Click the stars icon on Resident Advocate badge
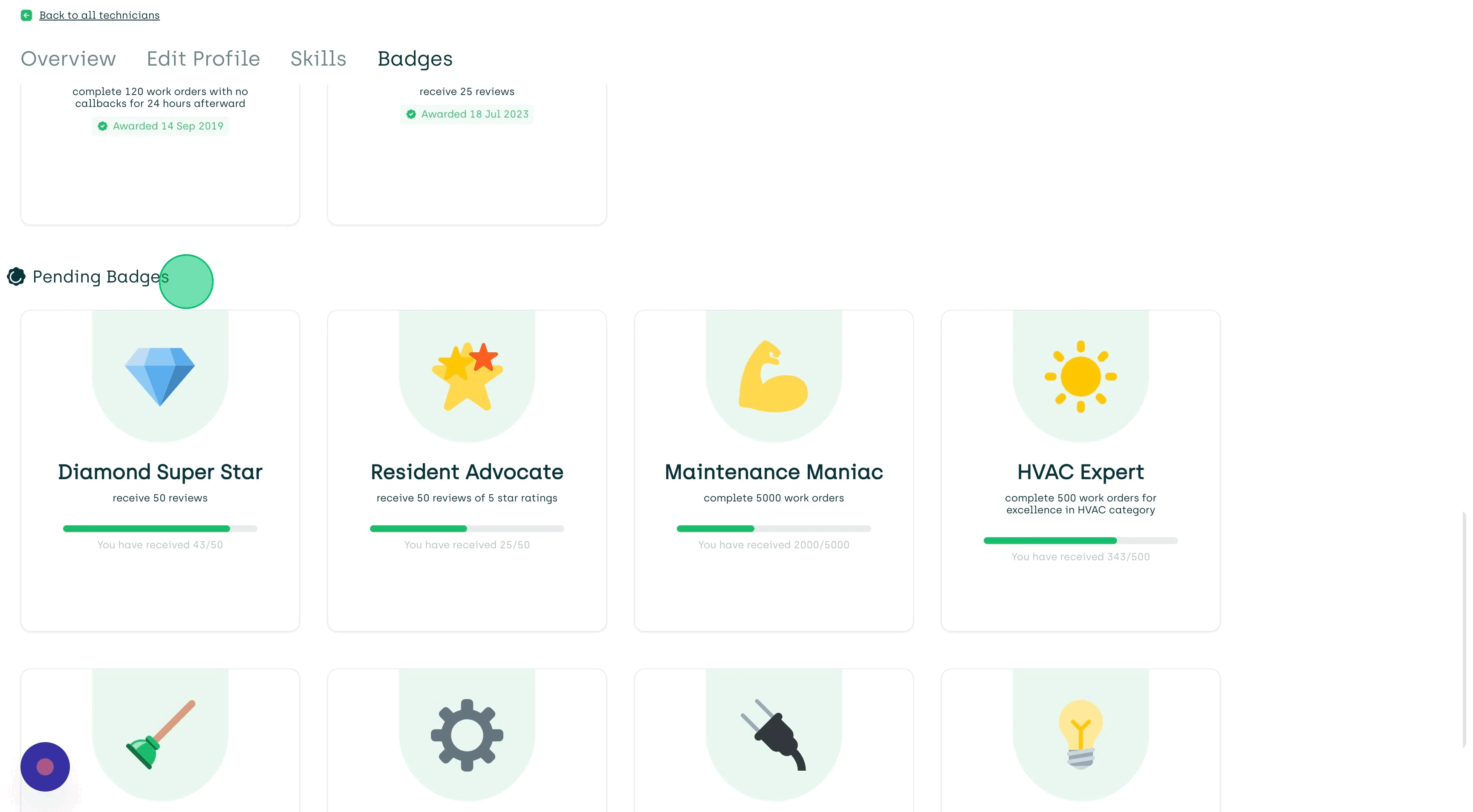Screen dimensions: 1473x812 click(x=467, y=375)
